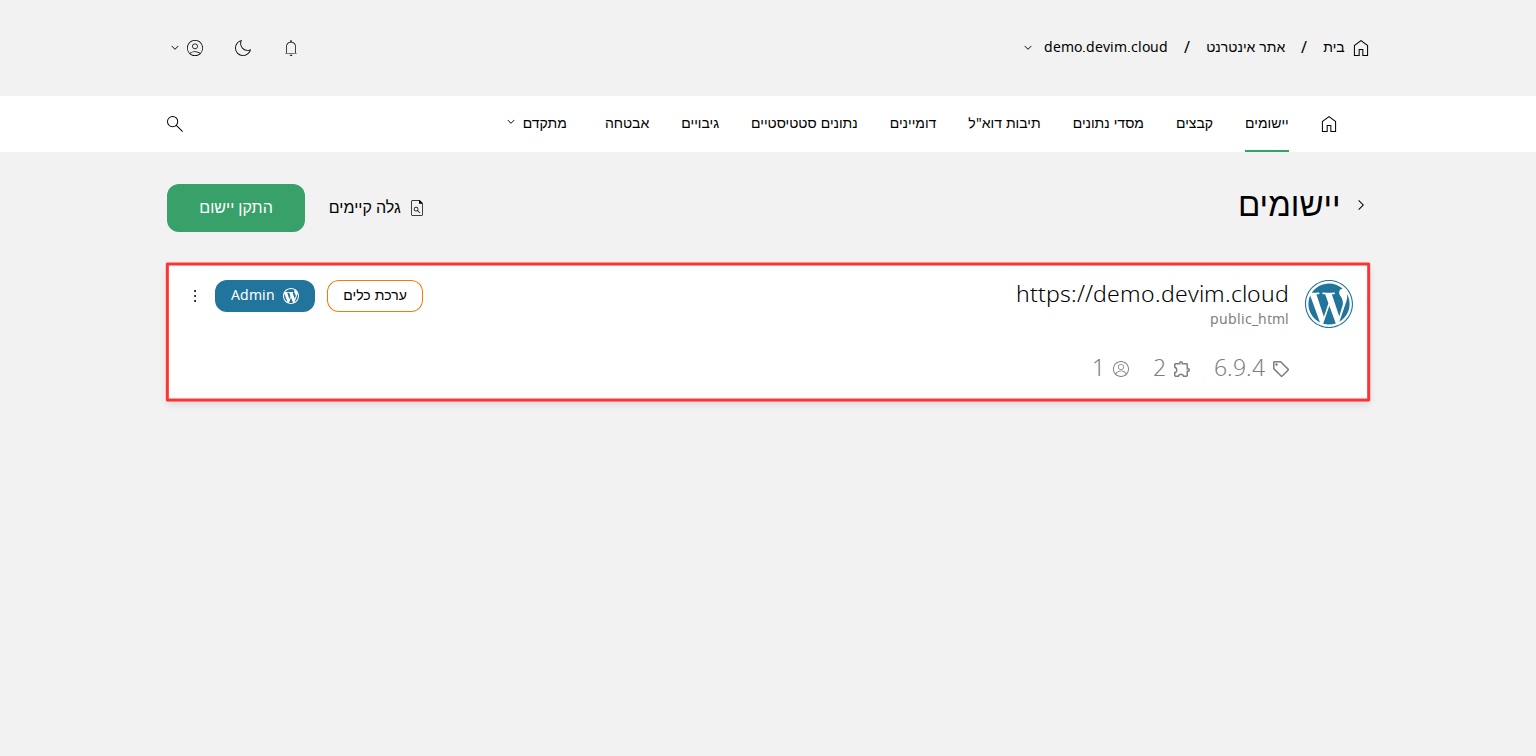Open three-dot menu for the WordPress app

point(195,296)
